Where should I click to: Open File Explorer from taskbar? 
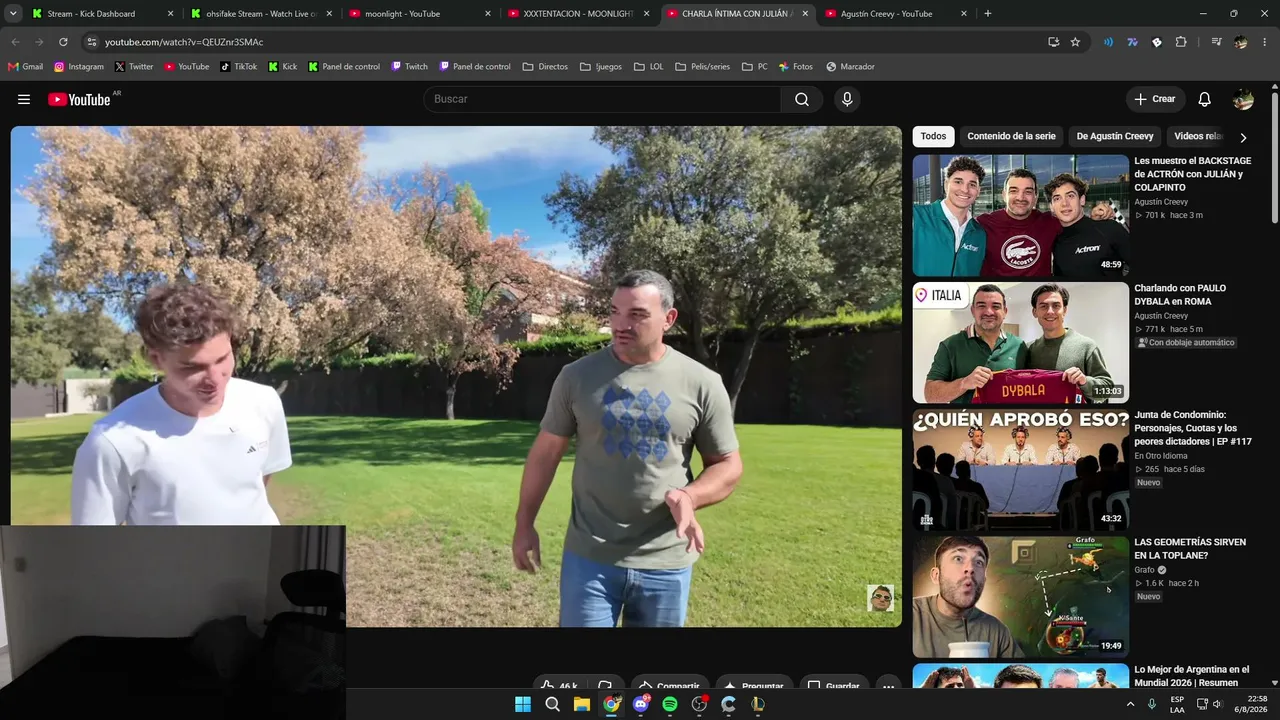coord(581,704)
